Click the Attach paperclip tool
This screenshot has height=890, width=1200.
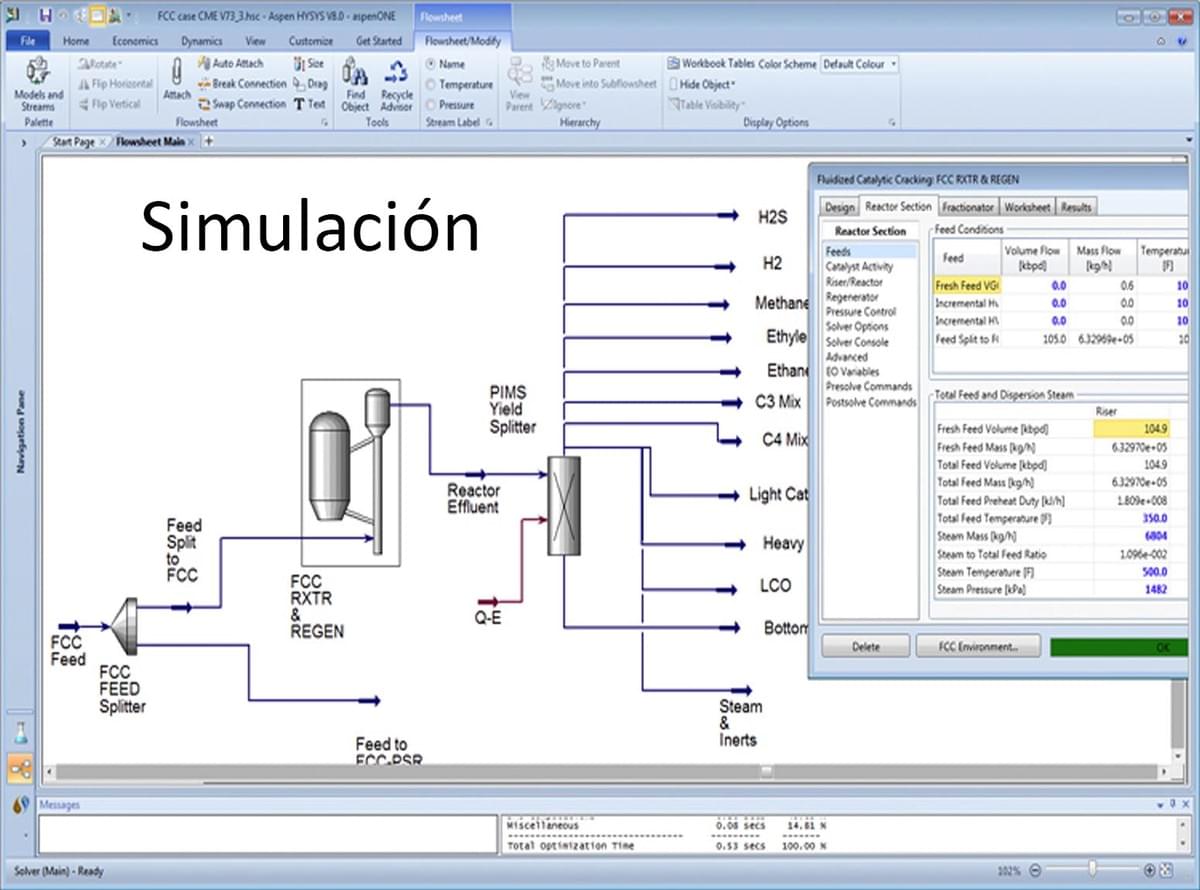176,79
